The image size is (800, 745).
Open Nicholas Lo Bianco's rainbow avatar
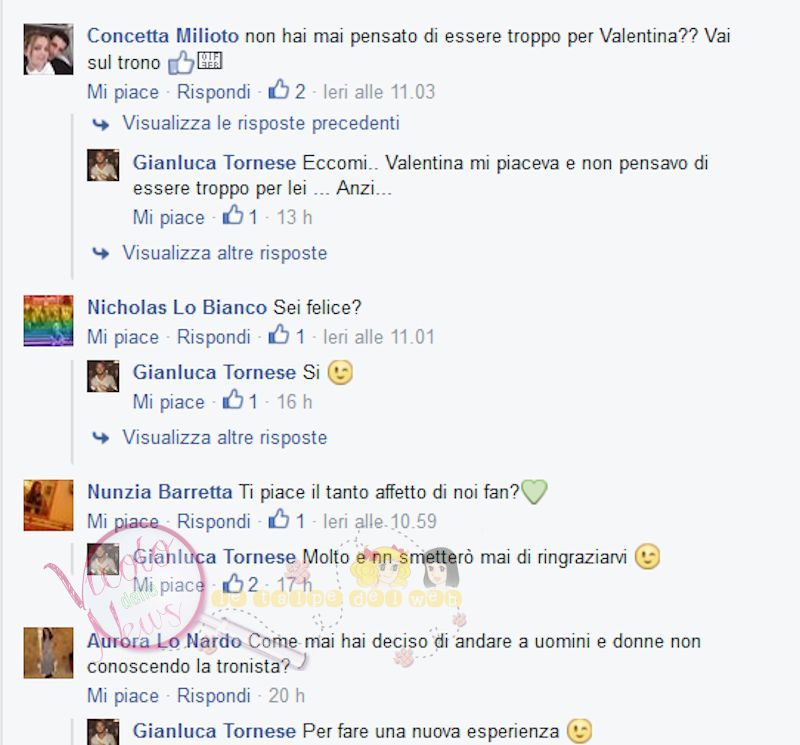[x=48, y=320]
